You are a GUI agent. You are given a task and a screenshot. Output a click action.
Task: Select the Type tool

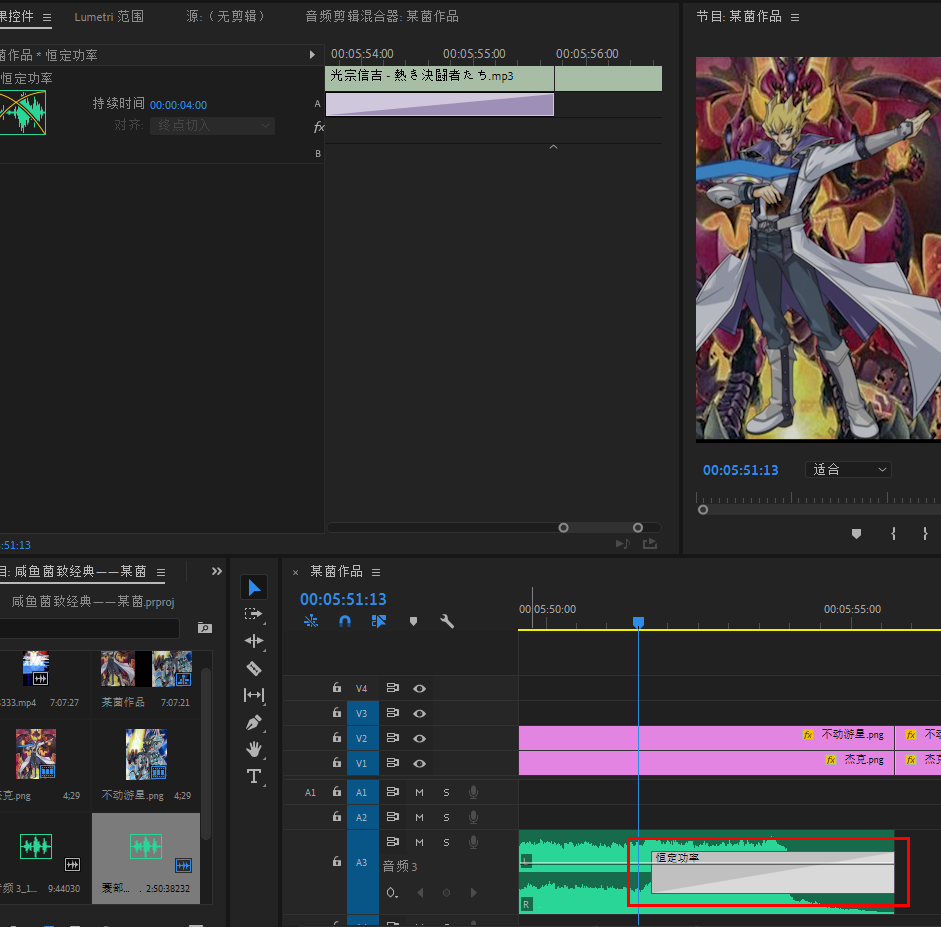(x=254, y=776)
